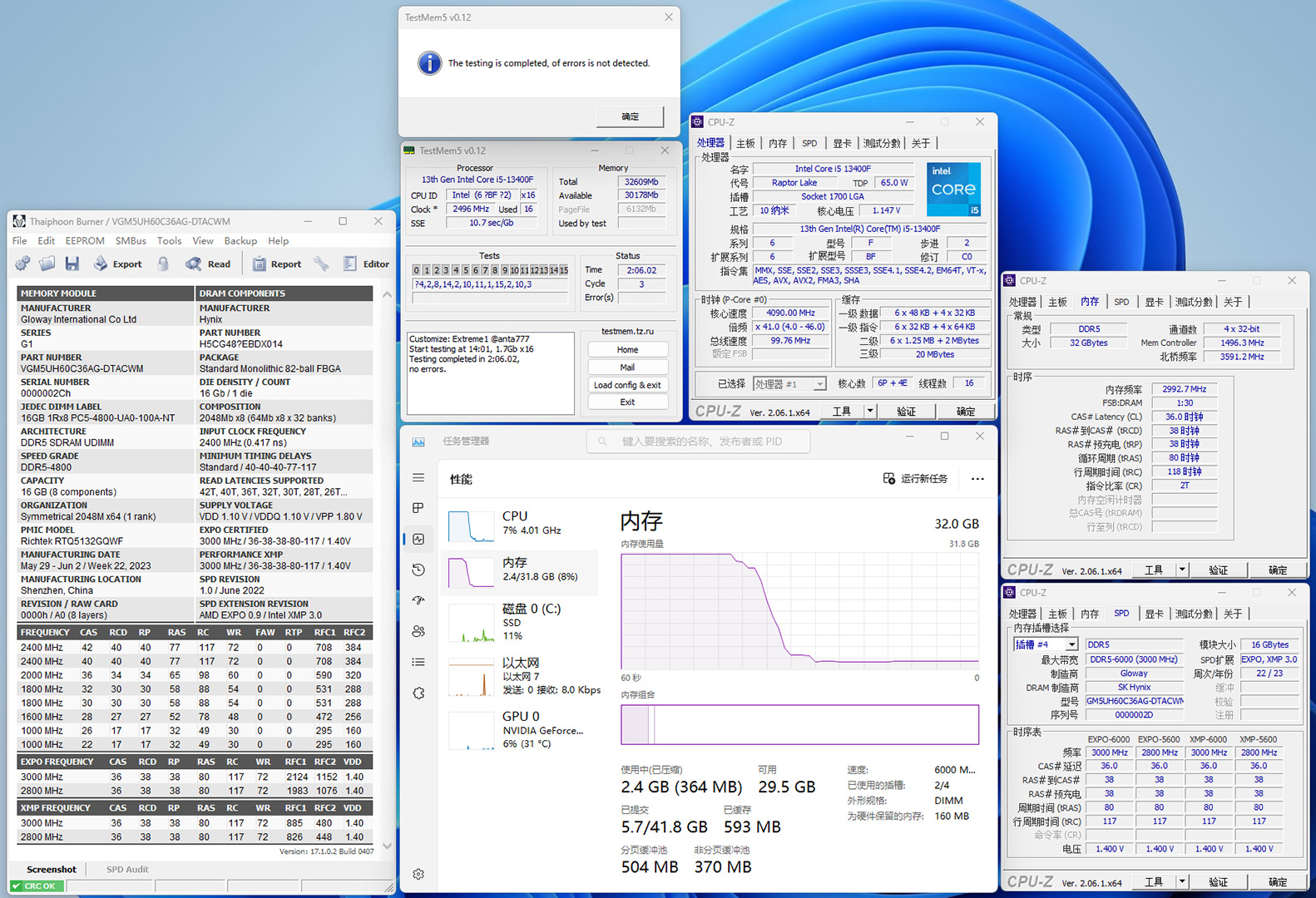Open Startup apps icon in Task Manager
The height and width of the screenshot is (898, 1316).
418,600
